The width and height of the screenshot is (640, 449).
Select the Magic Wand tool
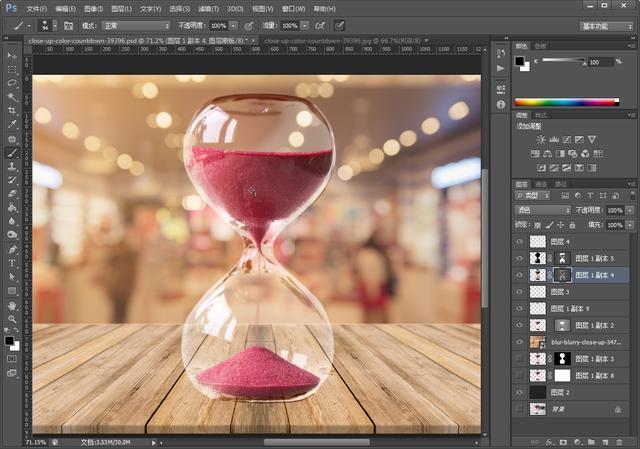pos(12,97)
